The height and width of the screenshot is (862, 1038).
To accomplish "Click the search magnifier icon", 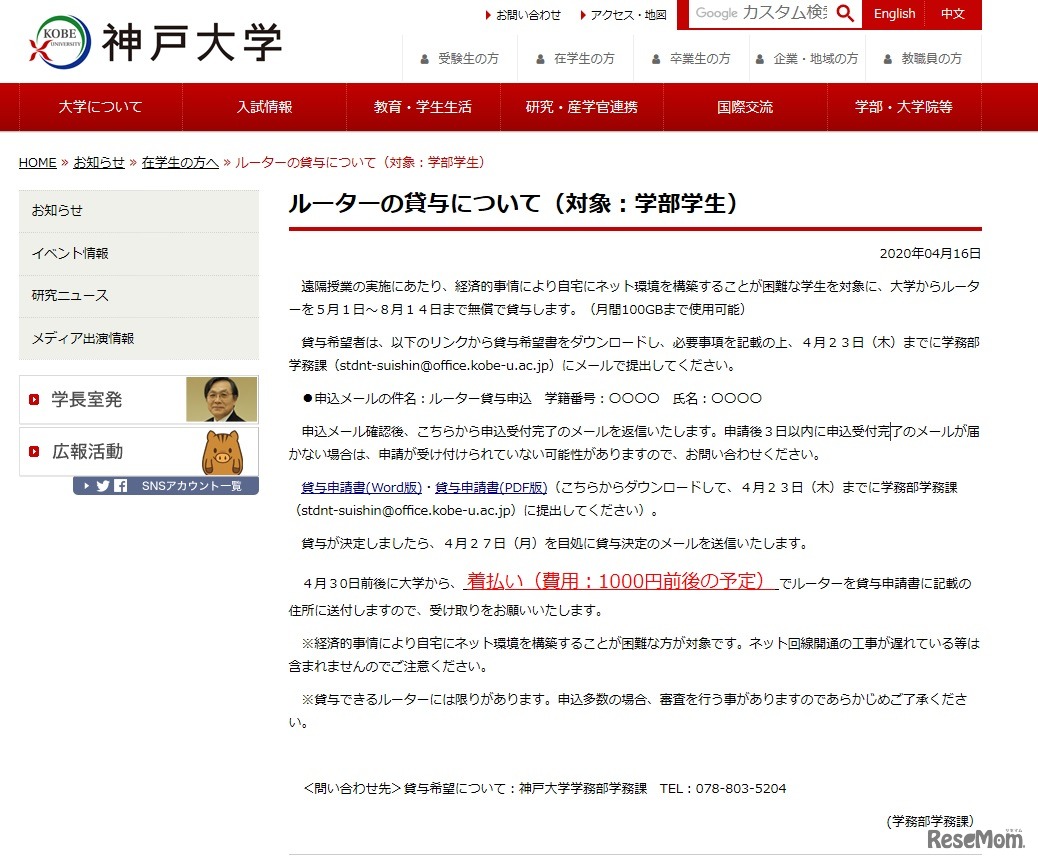I will coord(845,14).
